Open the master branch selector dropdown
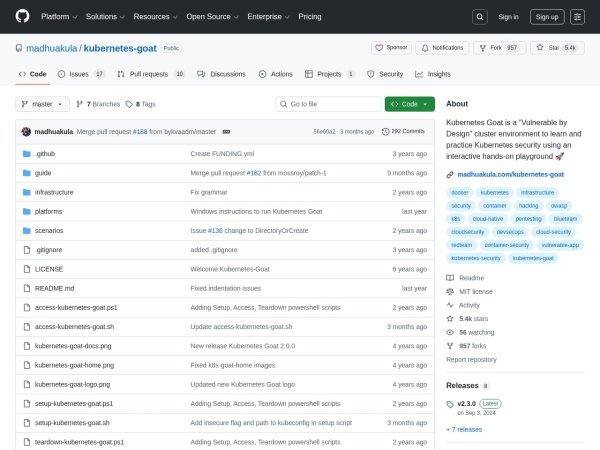600x450 pixels. [x=42, y=104]
